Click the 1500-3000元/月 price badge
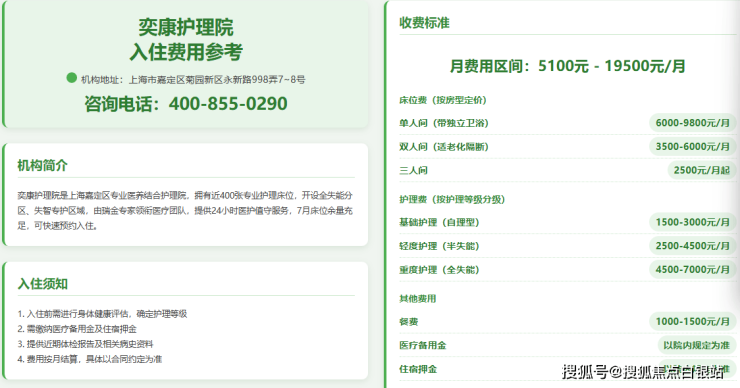740x388 pixels. tap(692, 222)
